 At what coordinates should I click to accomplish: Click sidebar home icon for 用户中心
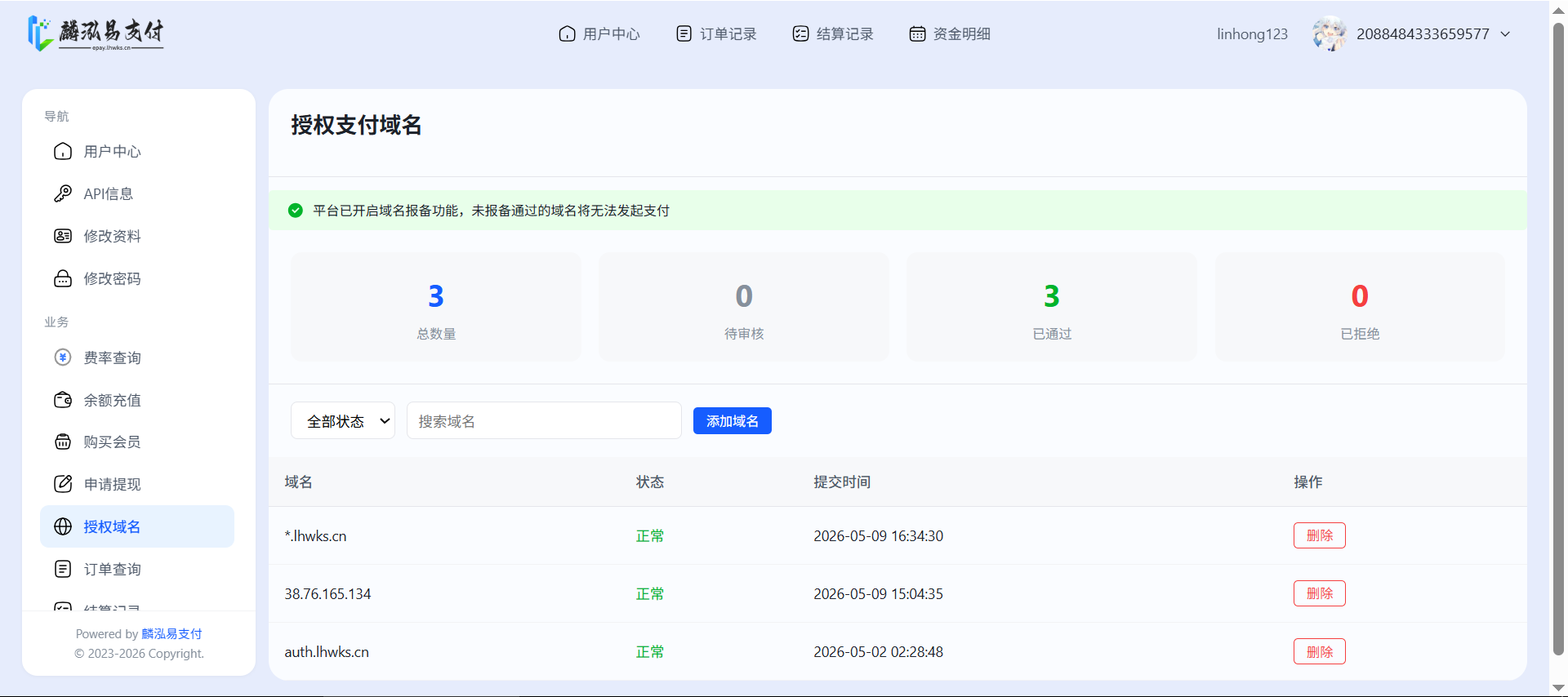63,152
